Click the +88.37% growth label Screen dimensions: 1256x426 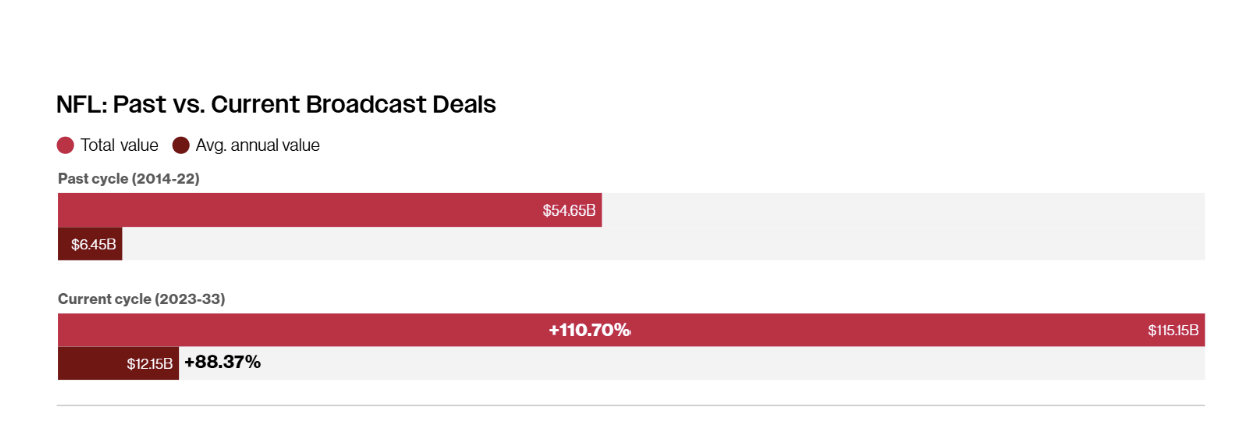(222, 362)
